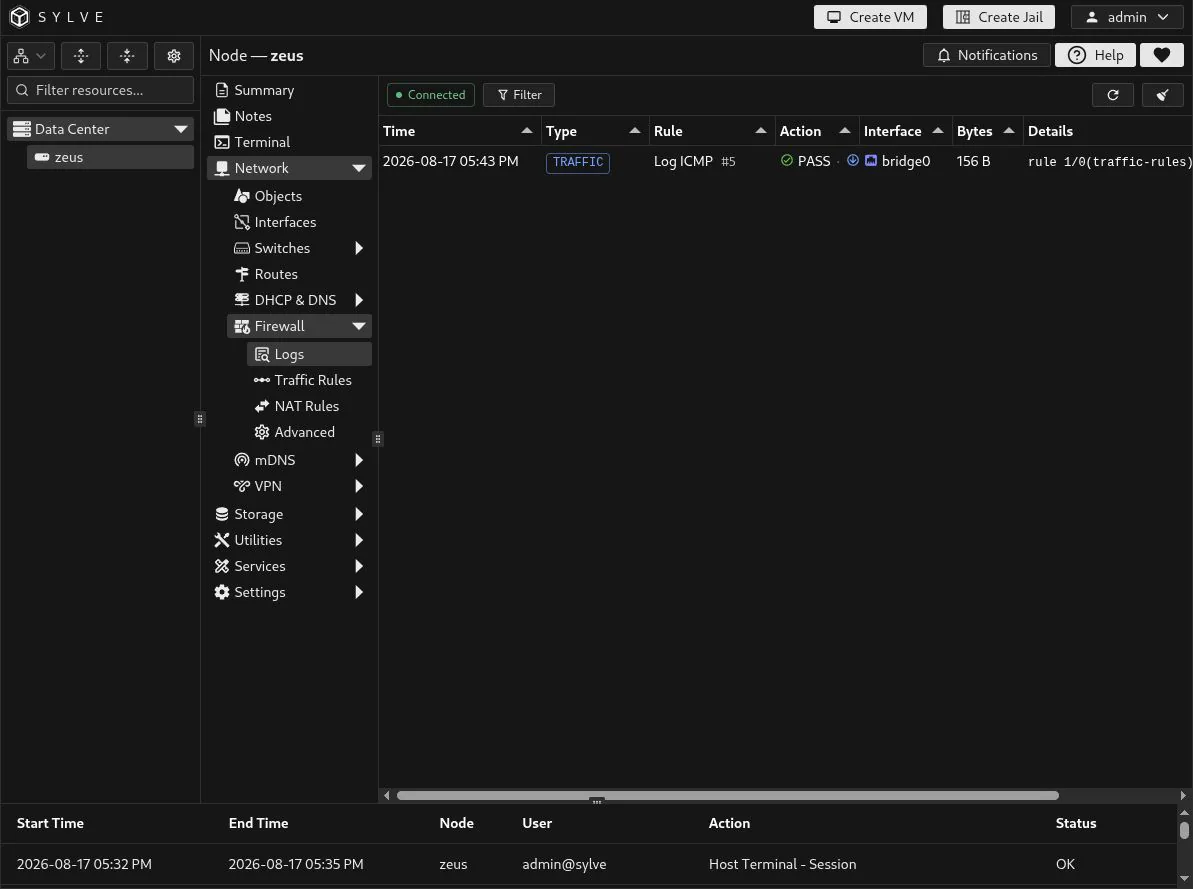Click the Connected status indicator

coord(431,94)
